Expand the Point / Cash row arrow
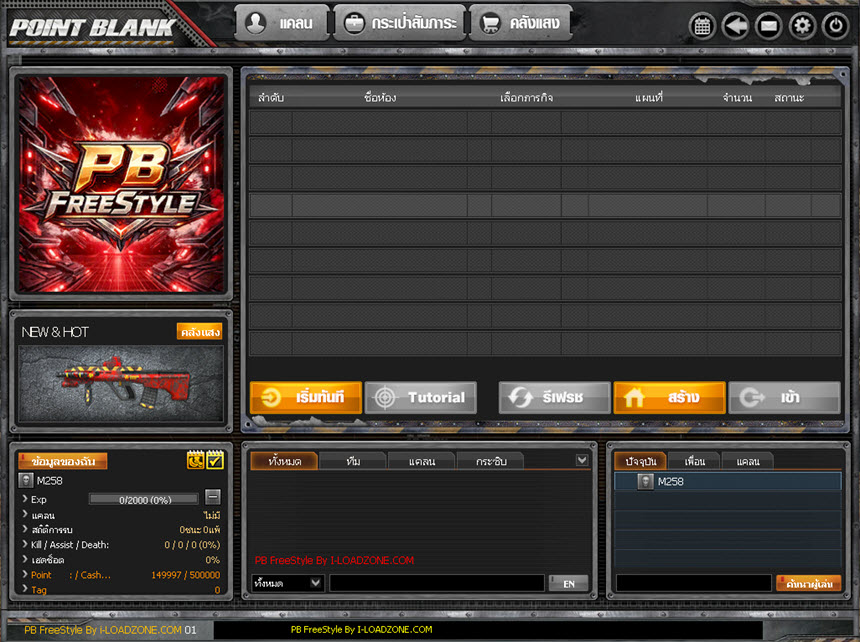The image size is (860, 642). pos(25,574)
